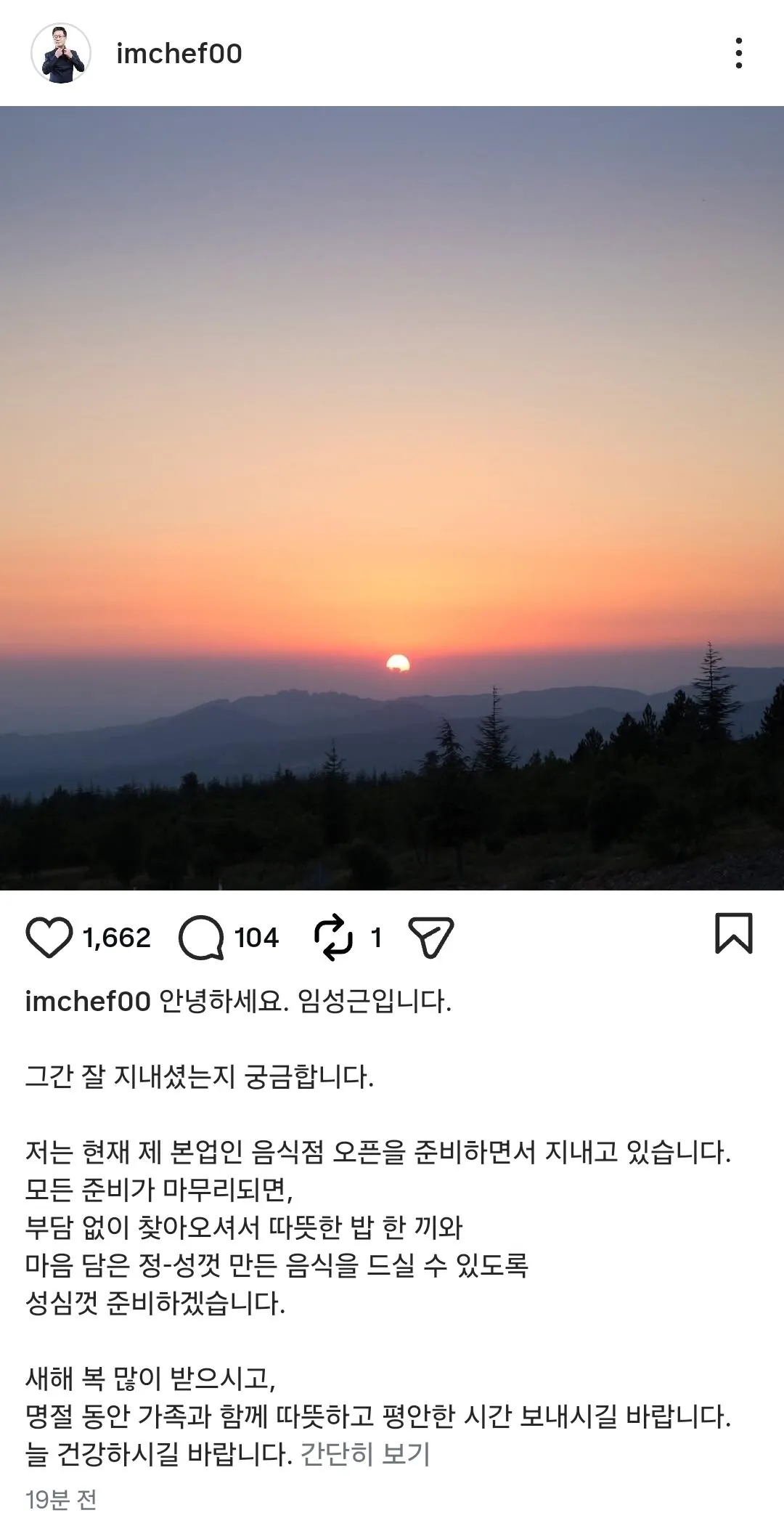View the 1,662 likes list
Viewport: 784px width, 1534px height.
(116, 938)
